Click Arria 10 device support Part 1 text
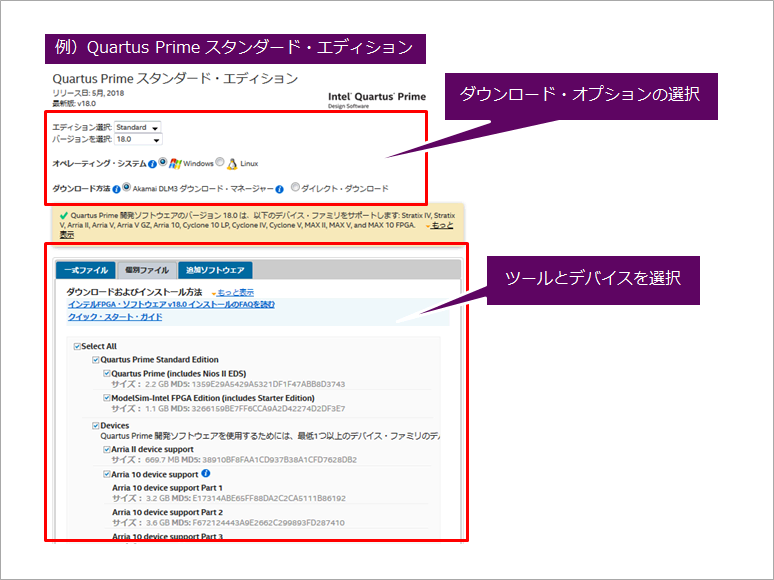This screenshot has width=774, height=580. pyautogui.click(x=167, y=488)
